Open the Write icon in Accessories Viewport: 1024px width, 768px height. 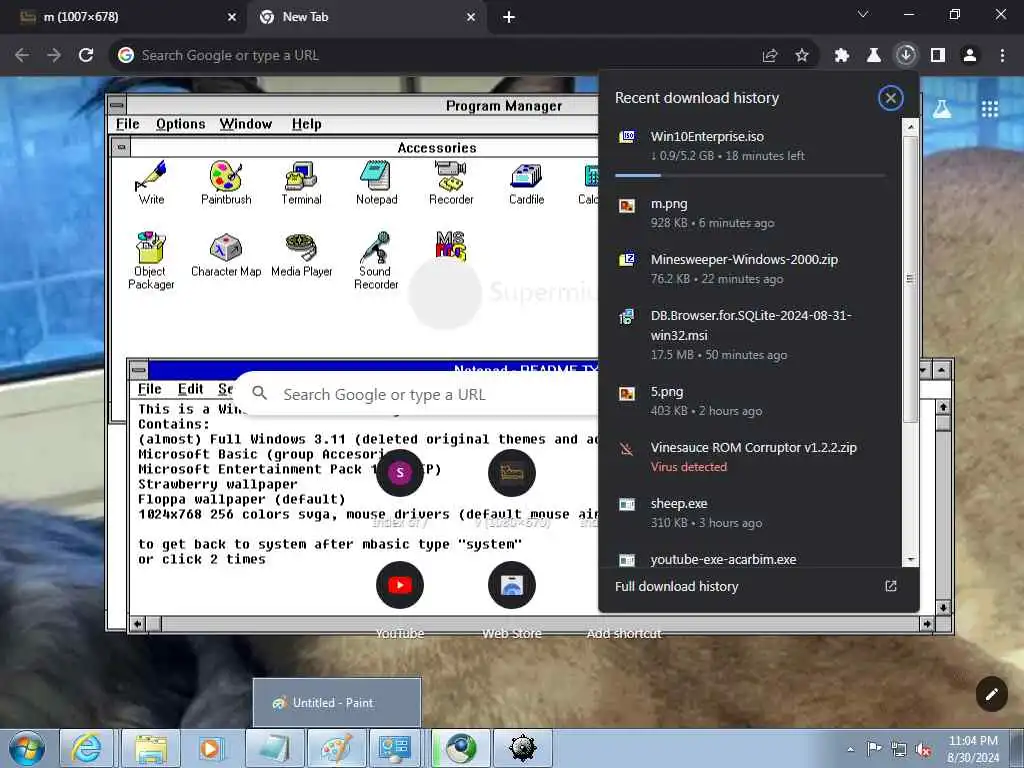pos(151,182)
